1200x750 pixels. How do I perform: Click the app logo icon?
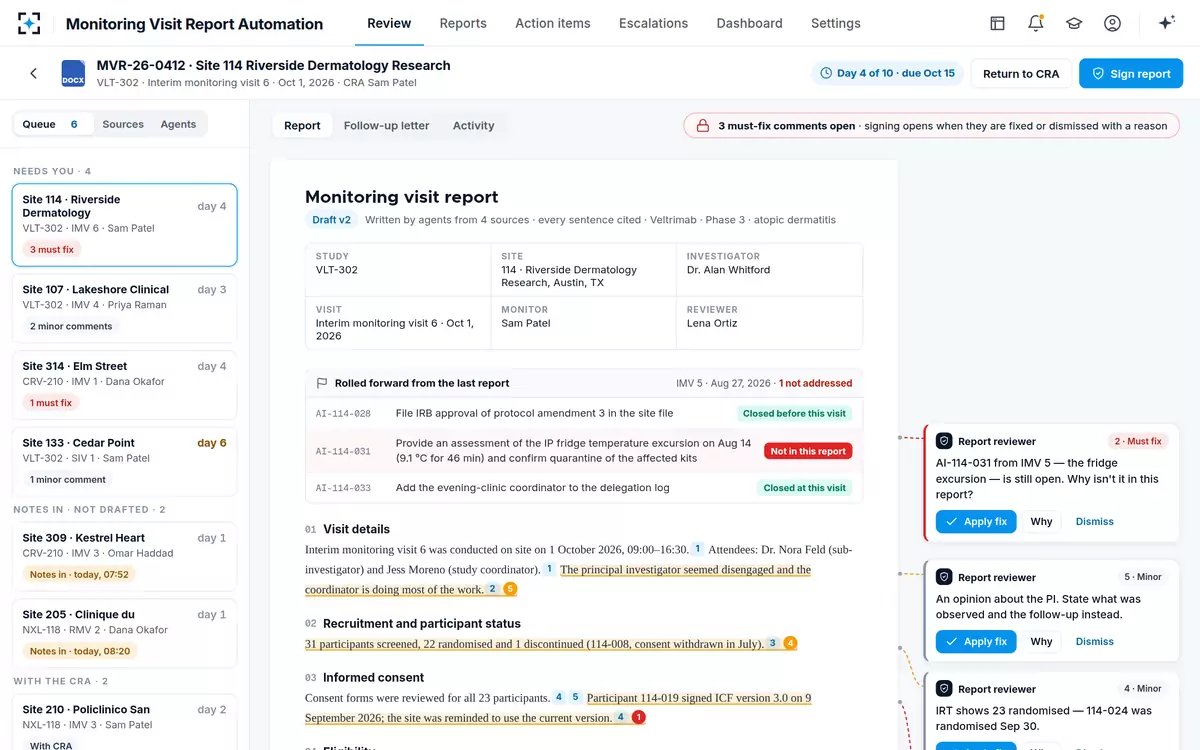point(30,23)
